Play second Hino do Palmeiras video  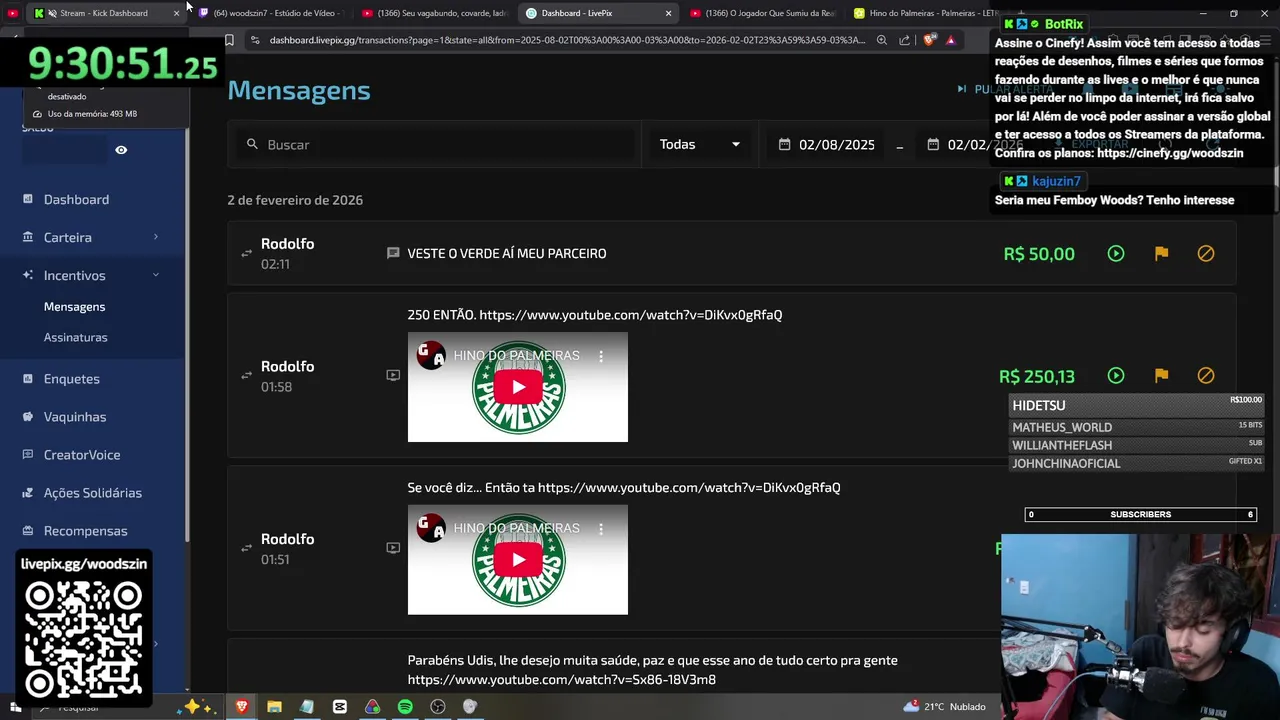(518, 560)
